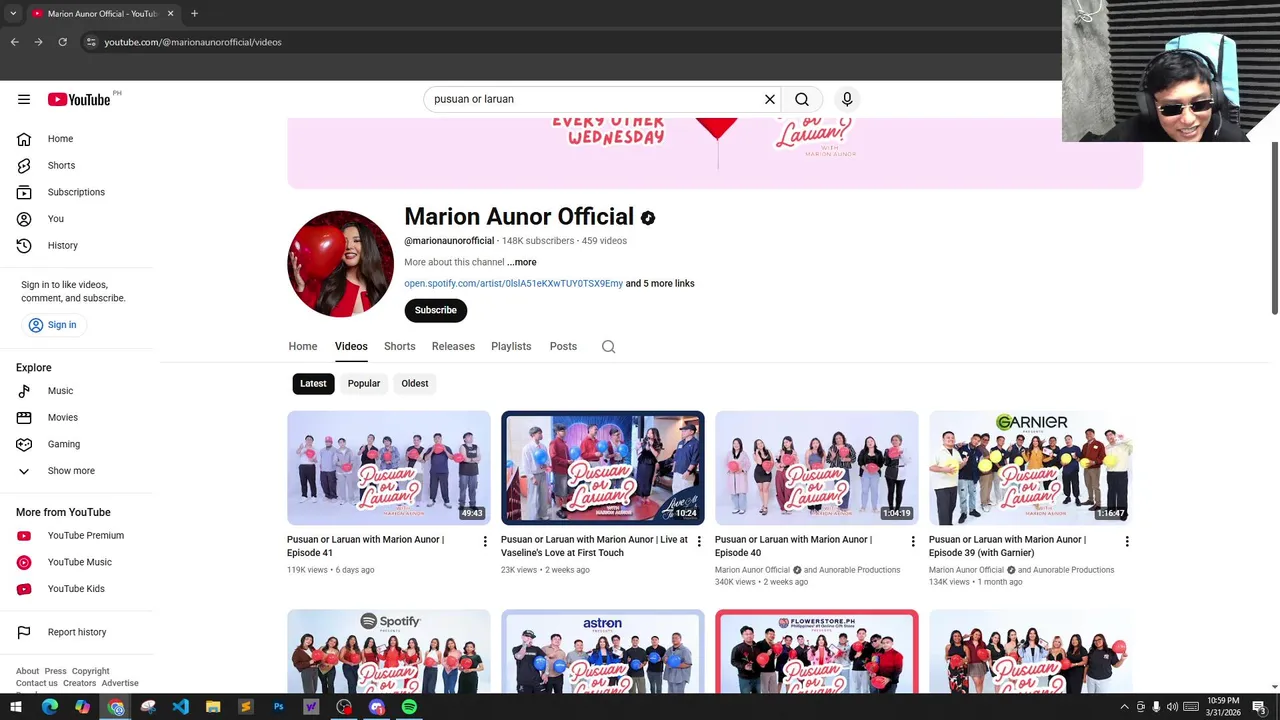Open the Copyright footer link

click(91, 671)
